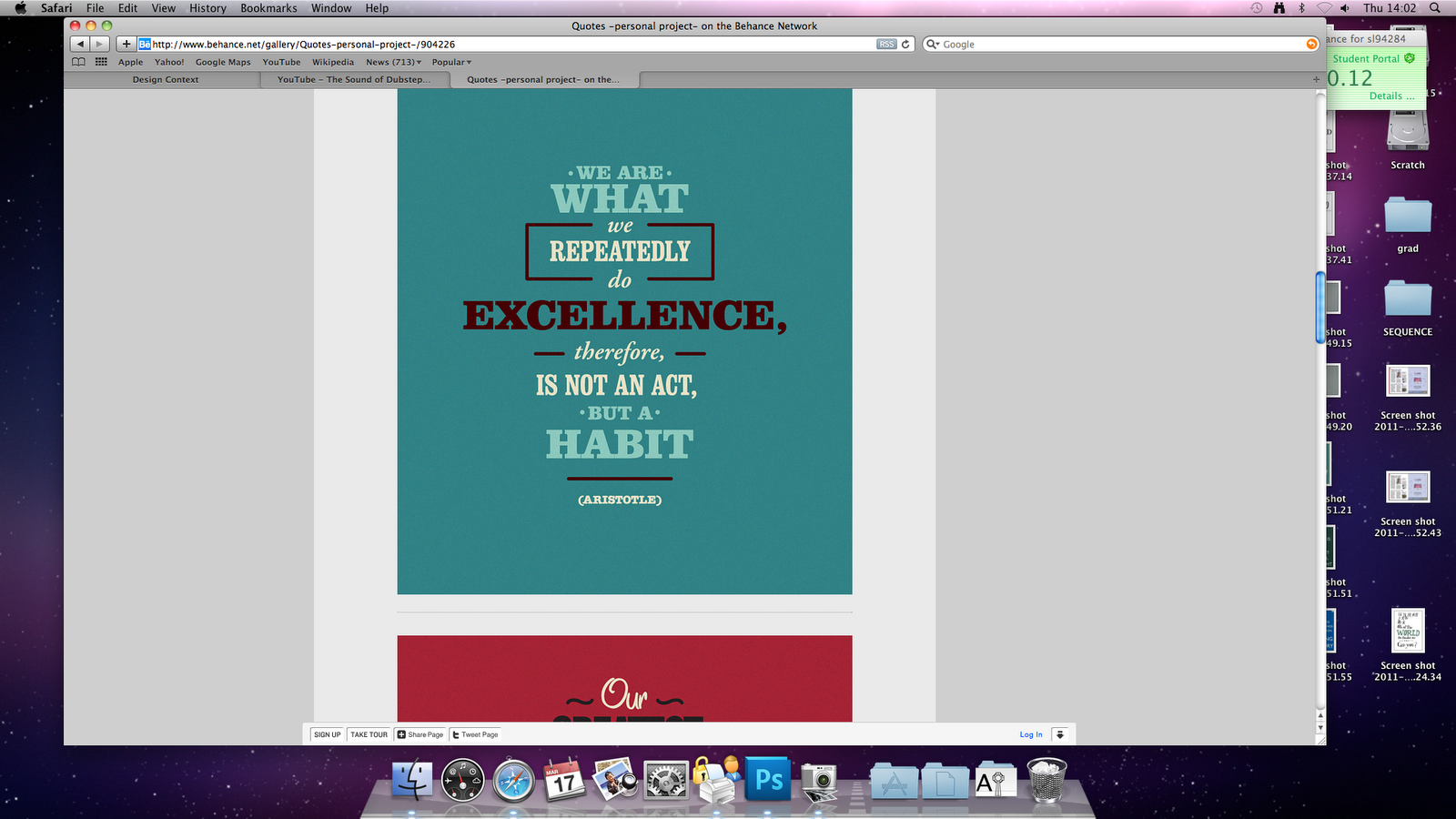Open the Wi-Fi status menu
The image size is (1456, 819).
(1324, 8)
